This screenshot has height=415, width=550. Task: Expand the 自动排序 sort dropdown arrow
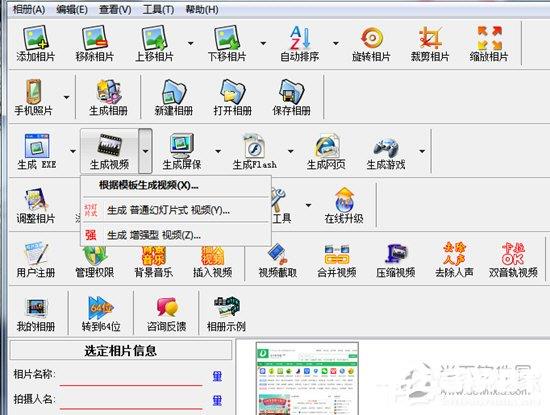coord(335,43)
